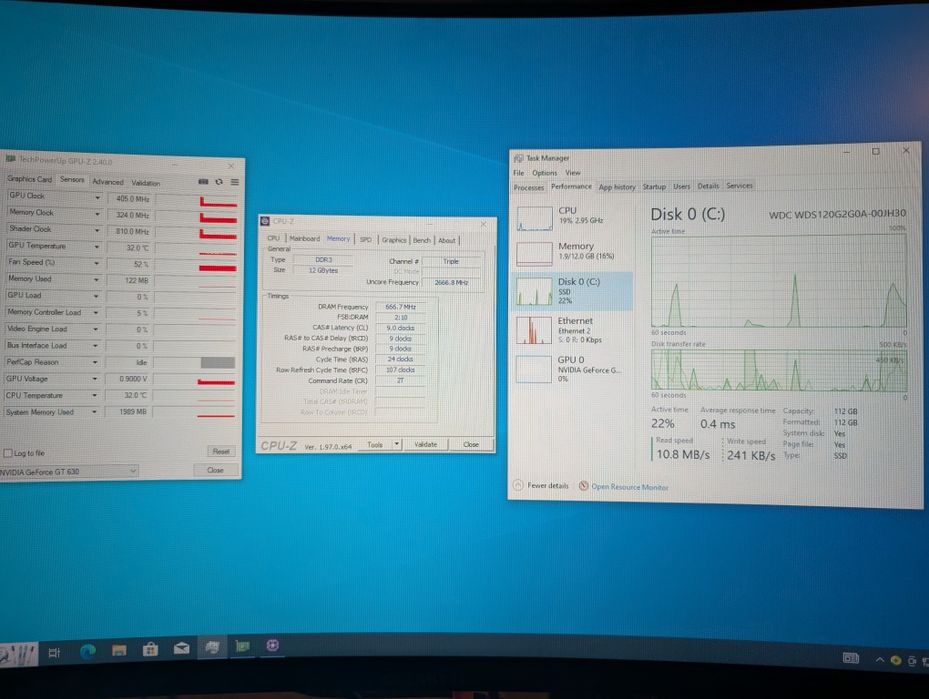Open the Memory Used sensor dropdown

coord(96,279)
